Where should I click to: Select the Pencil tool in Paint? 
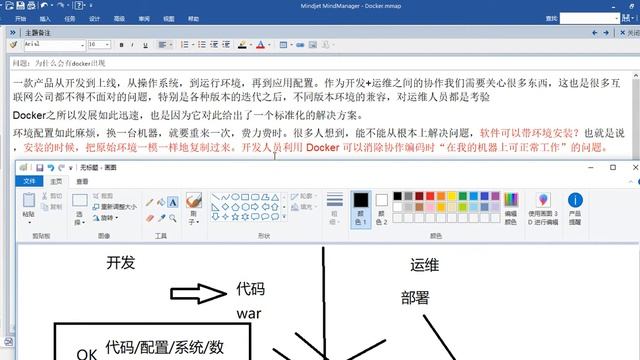(150, 202)
